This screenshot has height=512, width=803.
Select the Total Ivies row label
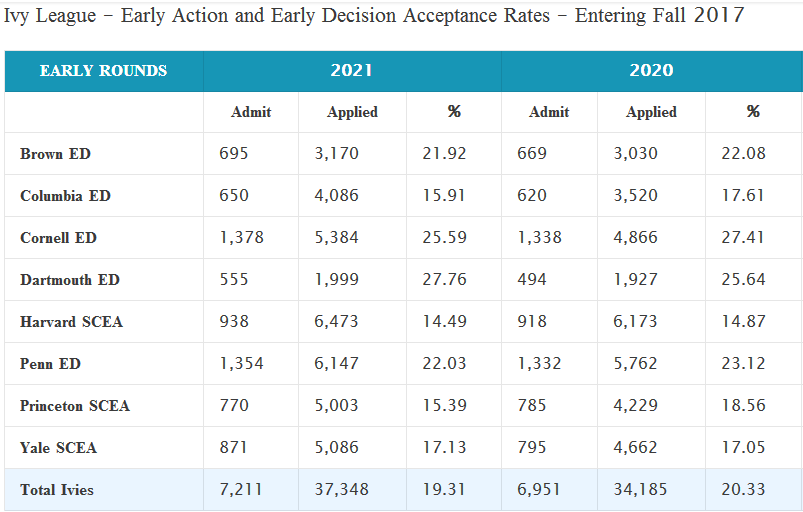(x=59, y=490)
